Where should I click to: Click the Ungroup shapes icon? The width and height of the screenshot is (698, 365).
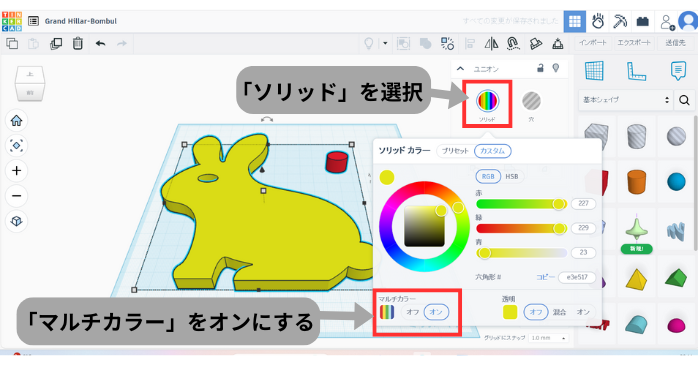[425, 44]
